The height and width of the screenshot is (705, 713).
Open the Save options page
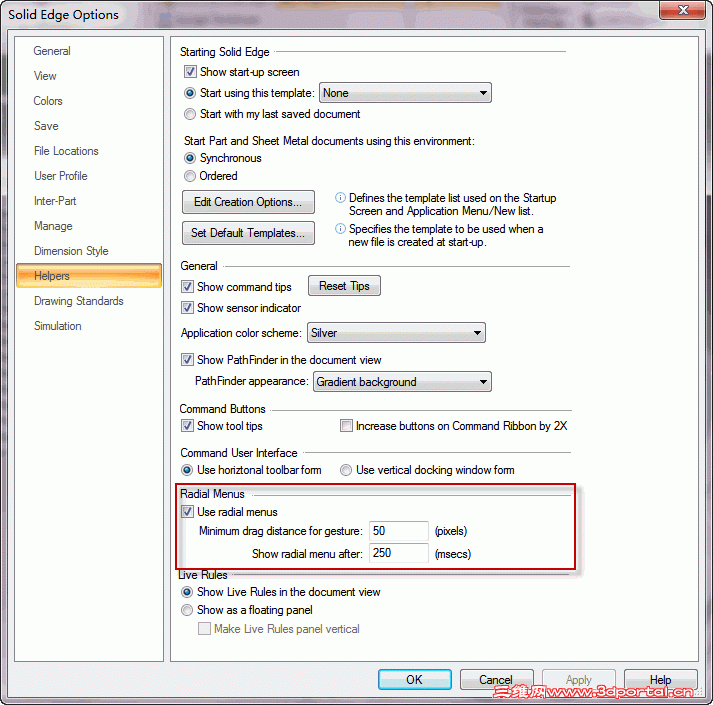[x=46, y=126]
